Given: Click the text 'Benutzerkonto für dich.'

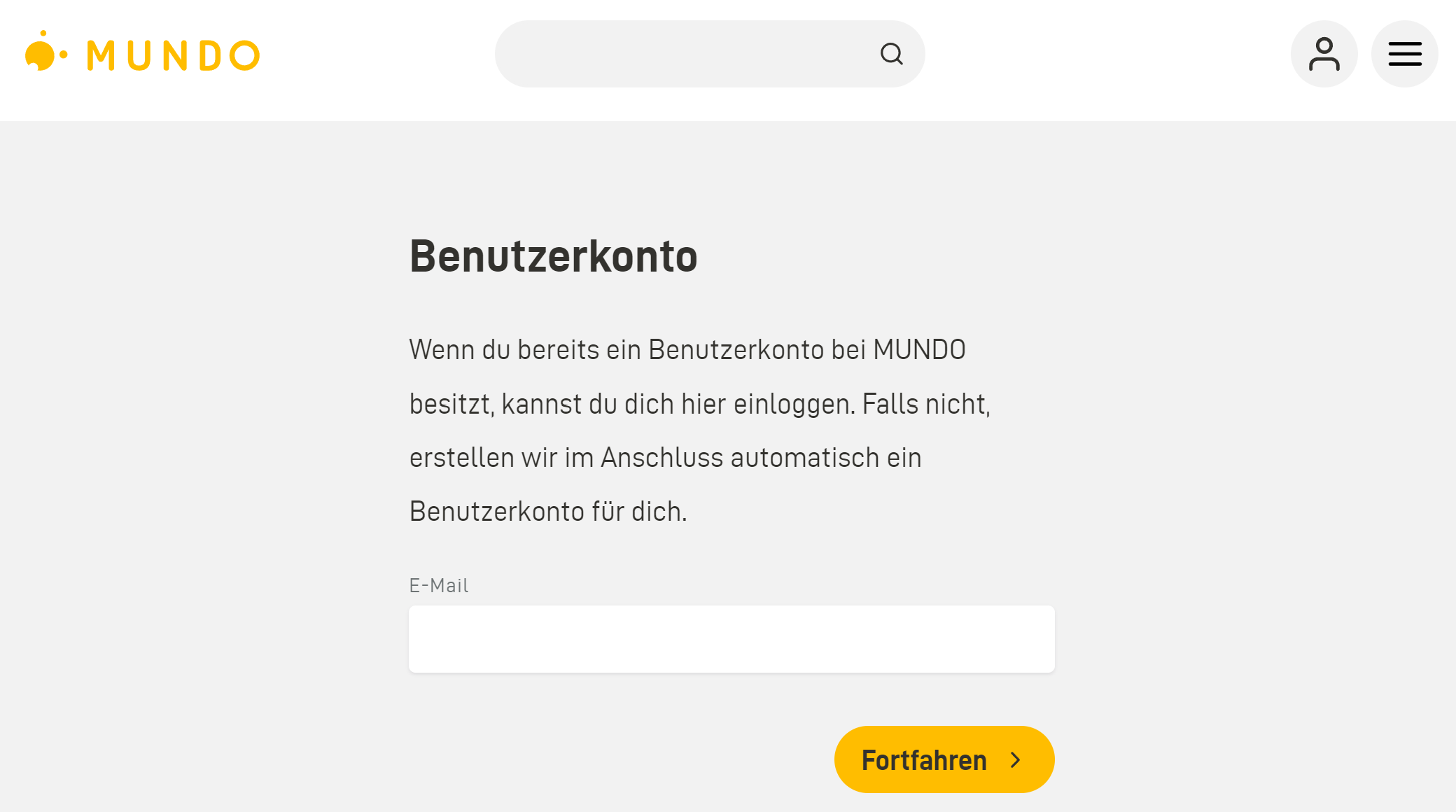Looking at the screenshot, I should [x=548, y=512].
